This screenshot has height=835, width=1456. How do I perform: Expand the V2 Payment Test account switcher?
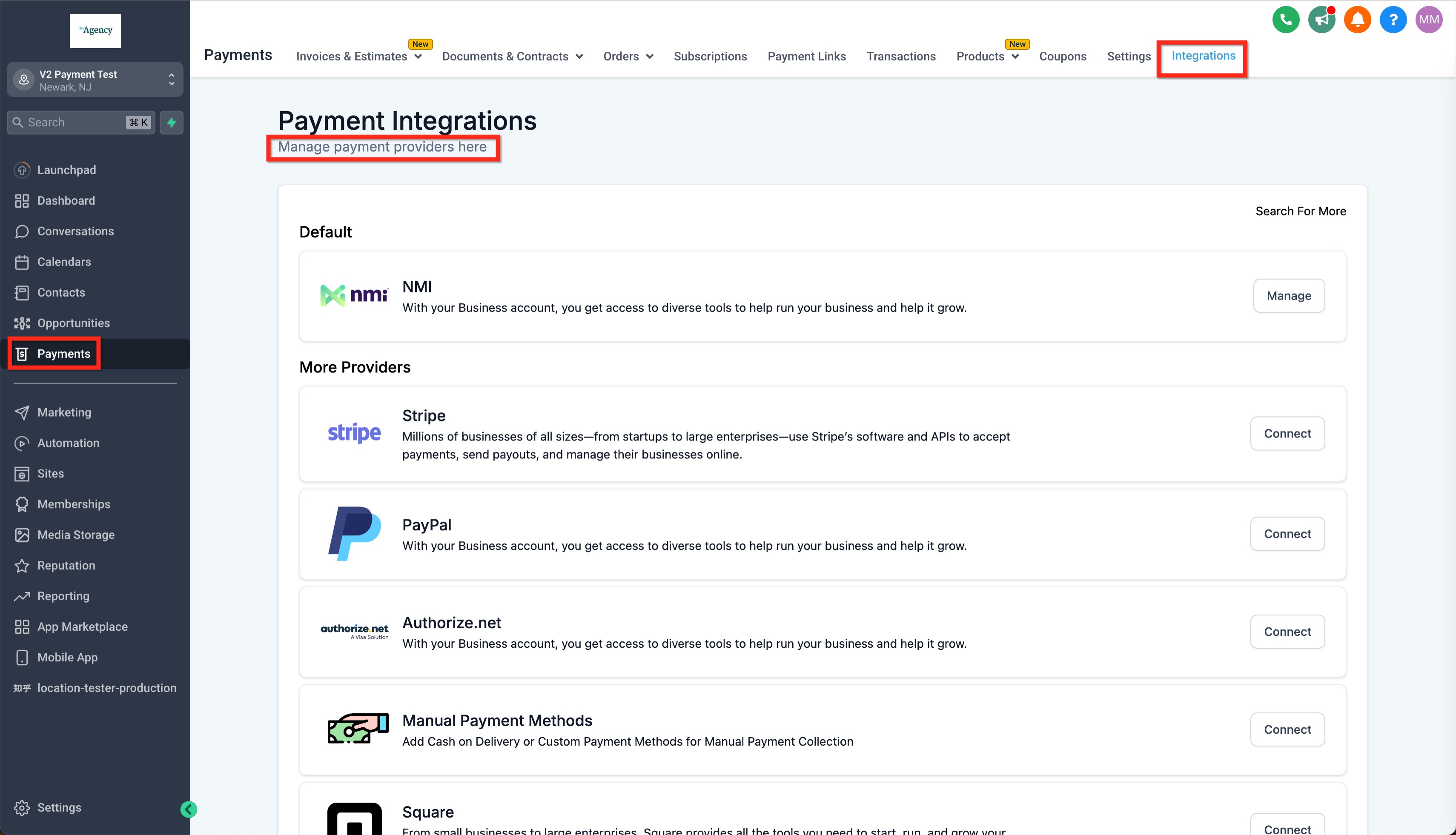(95, 80)
